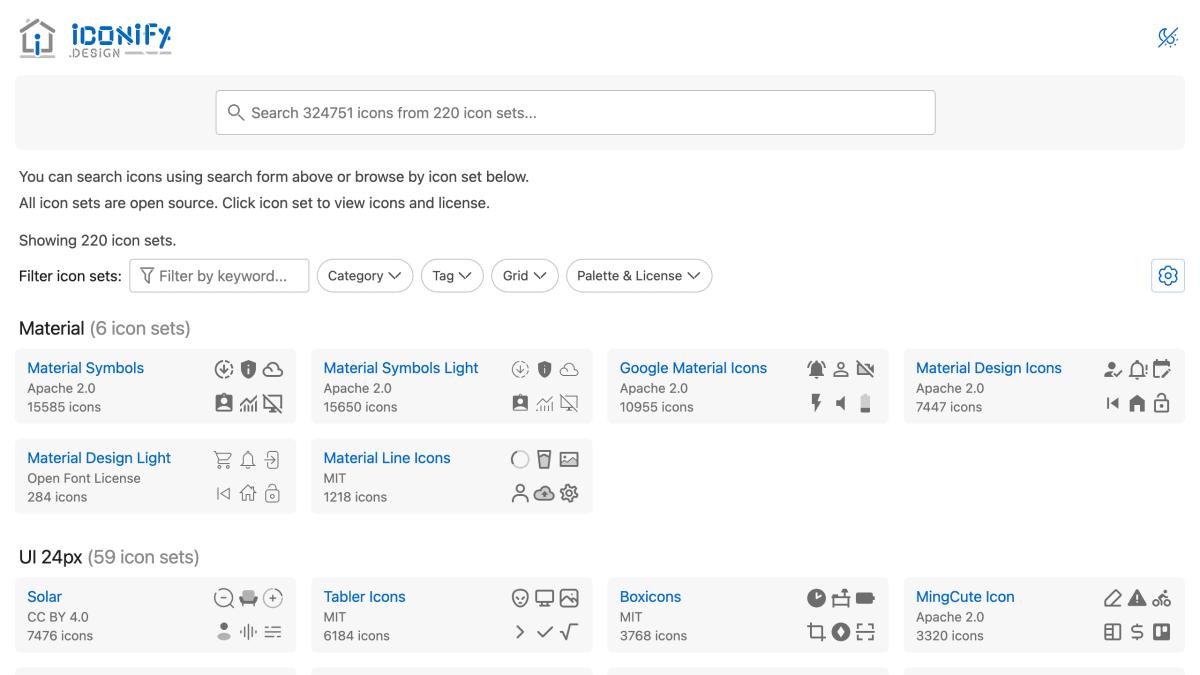Open the Material Line Icons set
The image size is (1200, 675).
(387, 458)
